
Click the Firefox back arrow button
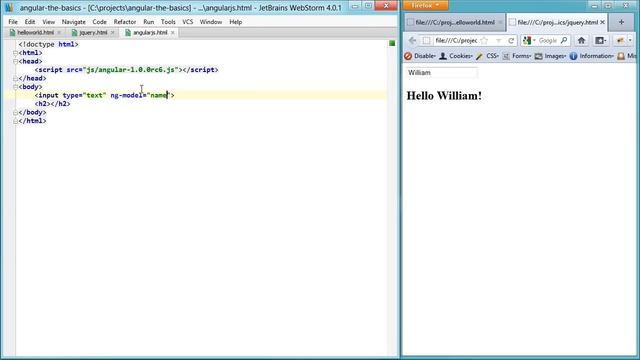pos(413,40)
